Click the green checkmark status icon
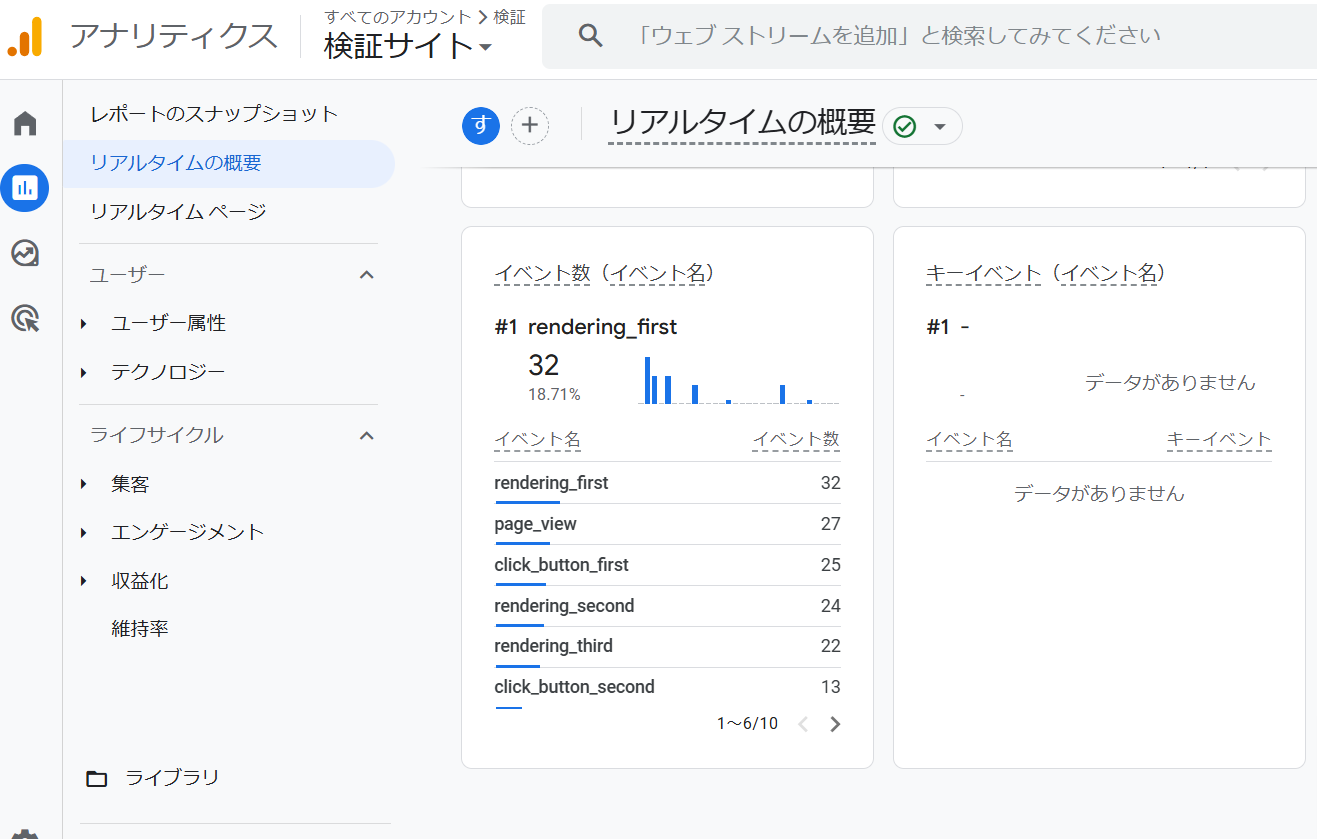This screenshot has width=1317, height=839. click(905, 126)
